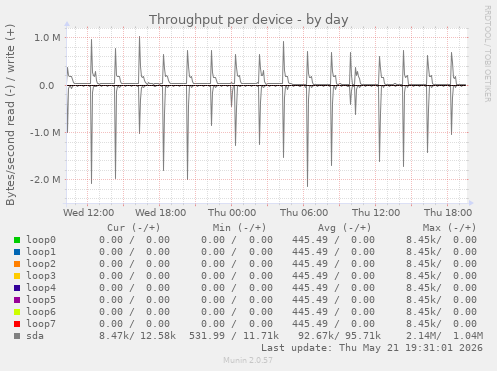
Task: Click the 'Wed 12:00' x-axis label
Action: point(89,213)
